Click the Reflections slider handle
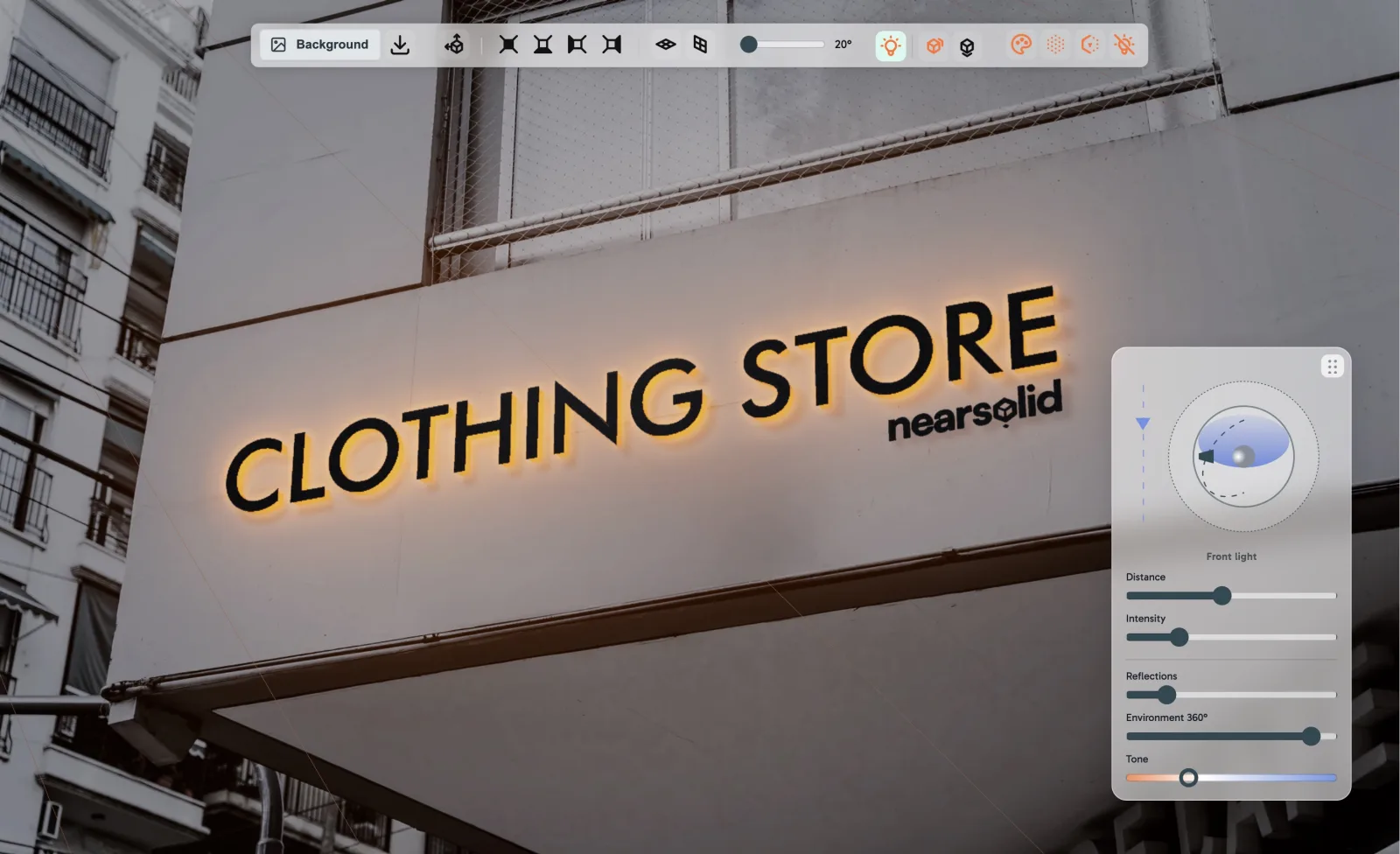The image size is (1400, 854). pos(1166,695)
